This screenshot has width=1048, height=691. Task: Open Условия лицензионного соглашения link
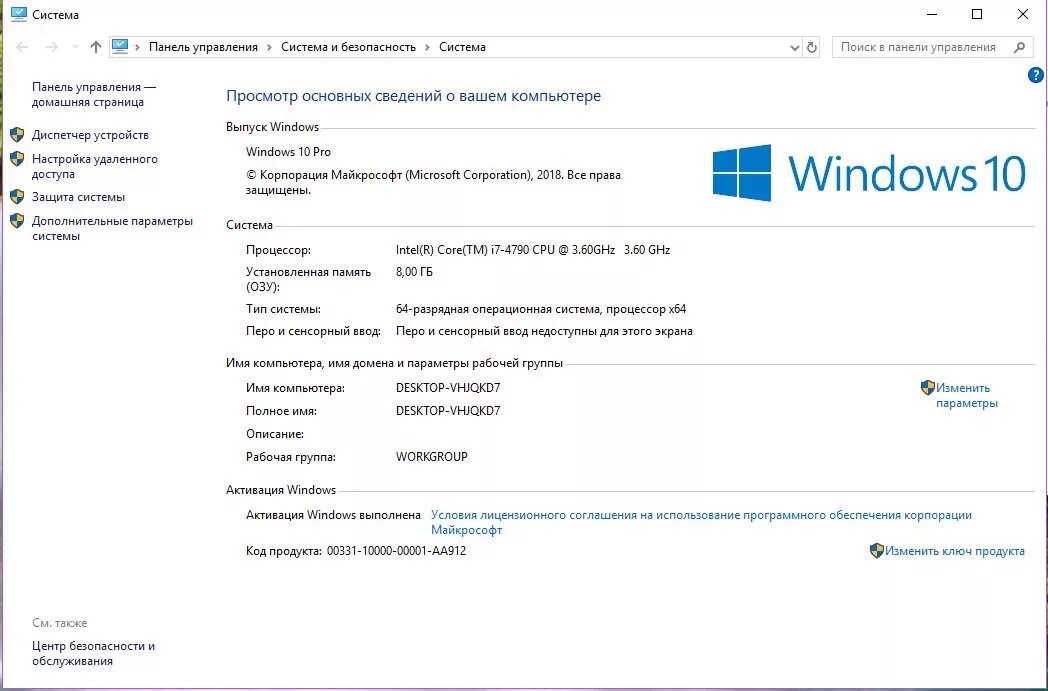(701, 523)
